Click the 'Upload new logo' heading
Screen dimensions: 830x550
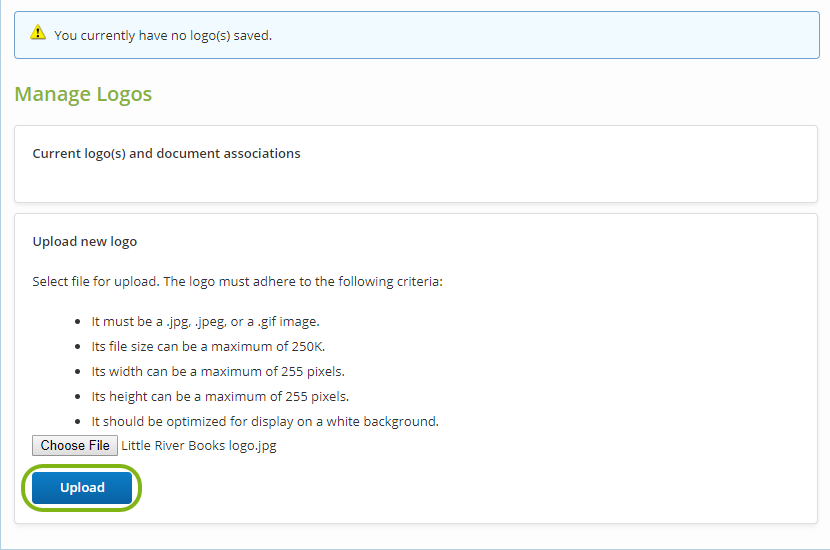point(85,242)
